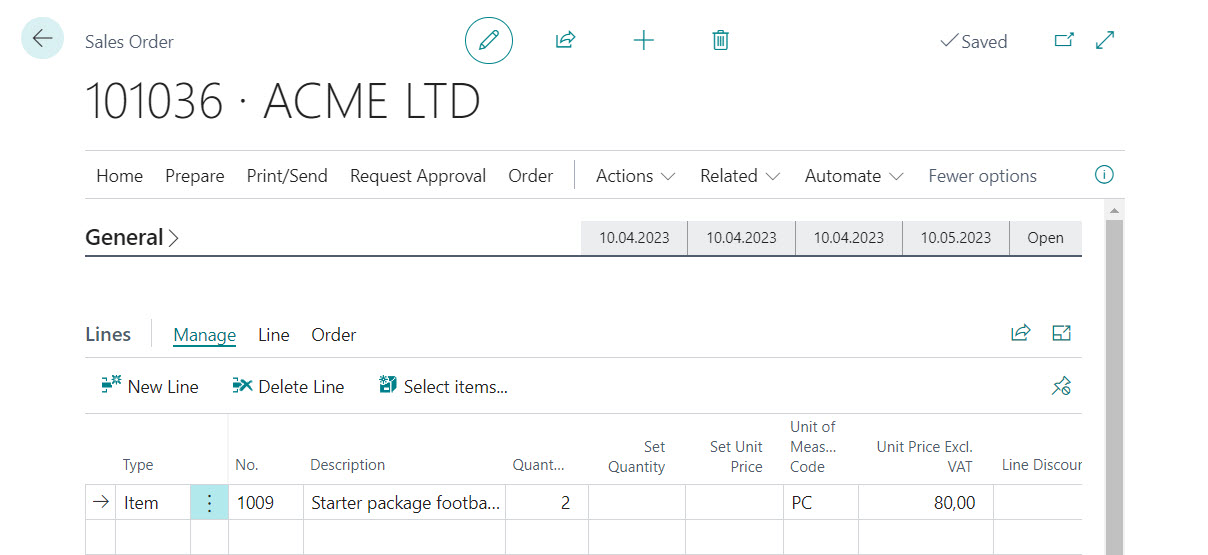Switch to the Order tab in Lines
The image size is (1208, 555).
[x=334, y=335]
